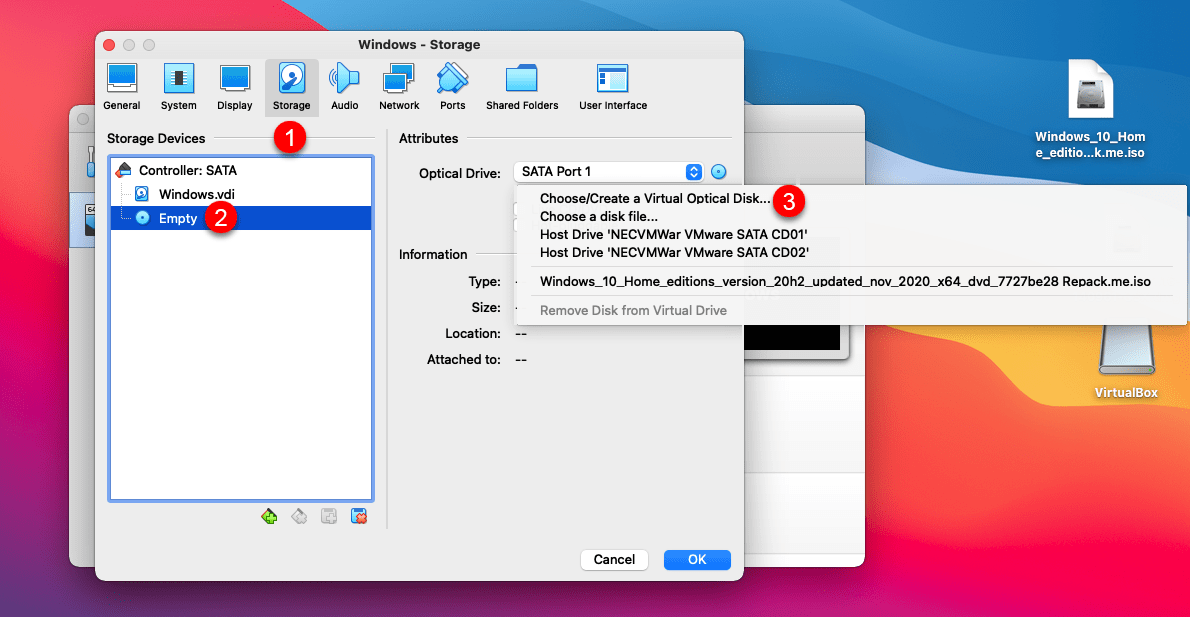Click the hard disk icon beside Windows.vdi
This screenshot has height=617, width=1190.
click(x=142, y=194)
